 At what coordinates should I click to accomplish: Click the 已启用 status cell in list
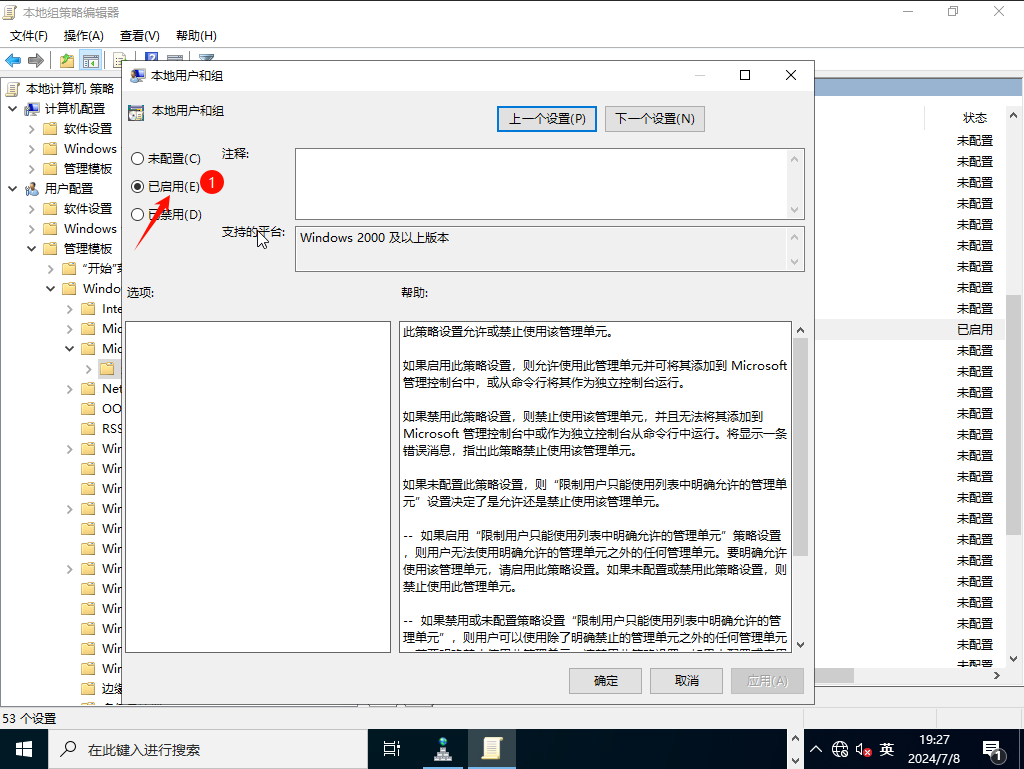click(974, 330)
